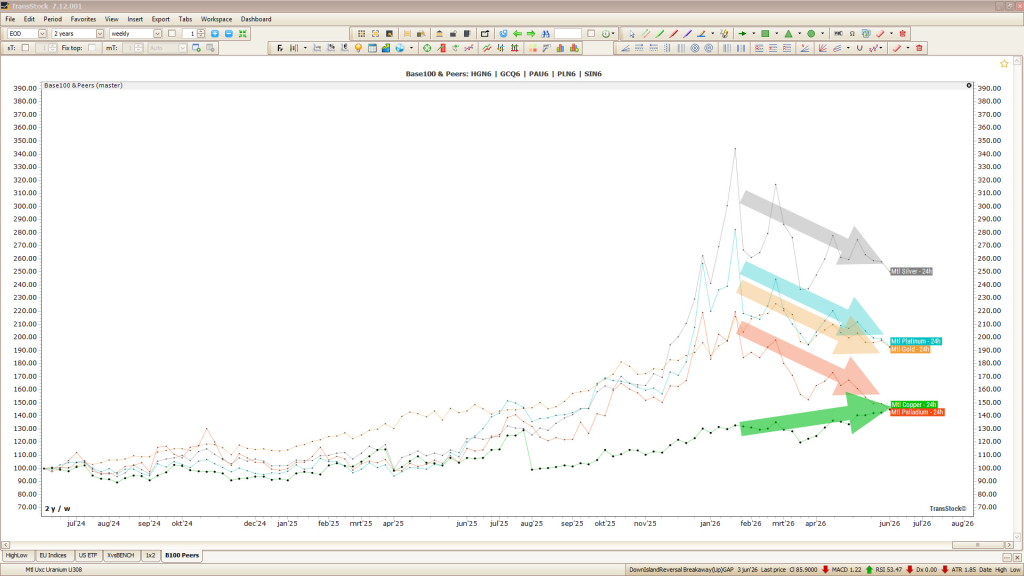Click the green left arrow navigation icon
This screenshot has width=1024, height=576.
pyautogui.click(x=517, y=33)
